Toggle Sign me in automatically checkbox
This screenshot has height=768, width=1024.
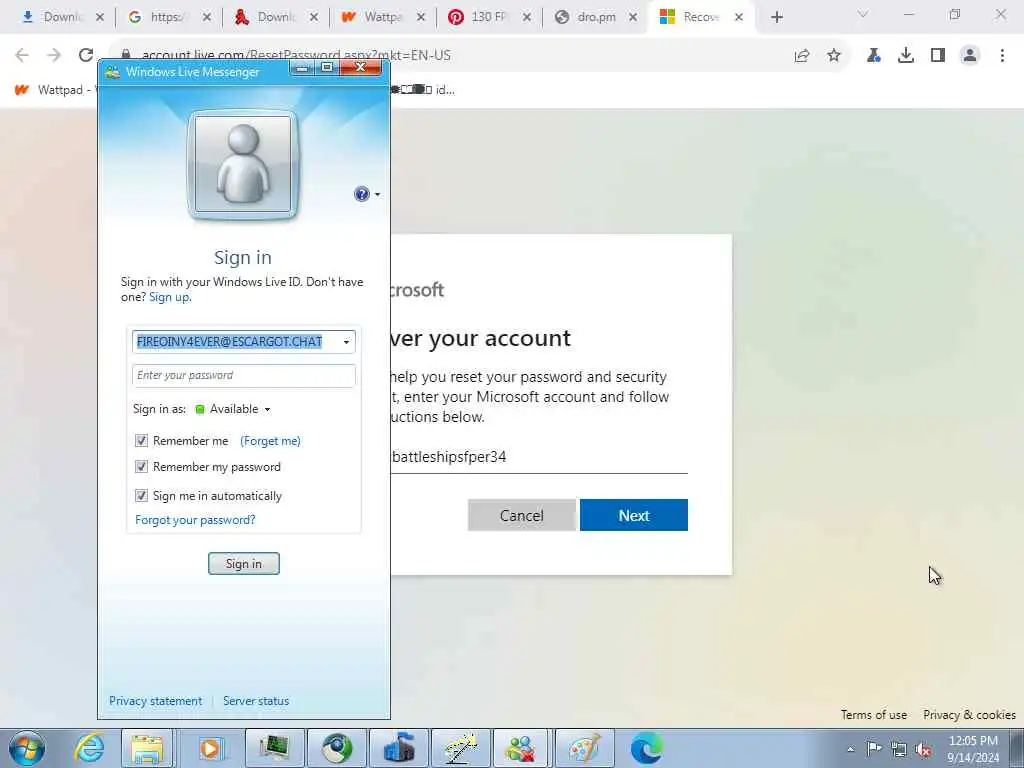coord(141,496)
